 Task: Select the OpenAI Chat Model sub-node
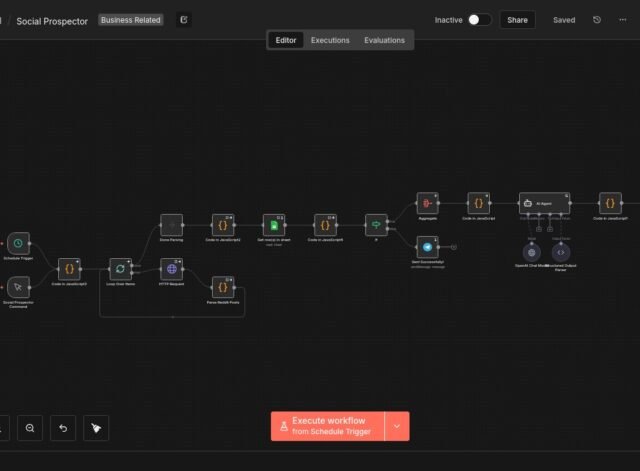click(532, 253)
